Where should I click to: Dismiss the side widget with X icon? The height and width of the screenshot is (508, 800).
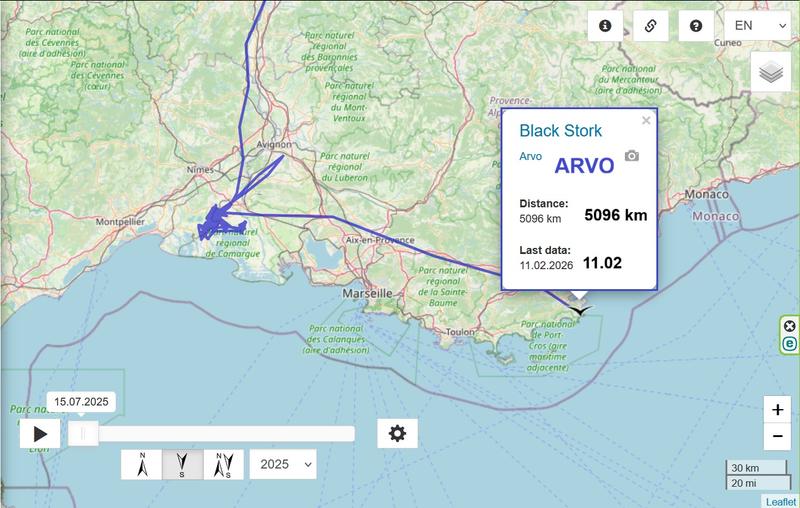[789, 326]
